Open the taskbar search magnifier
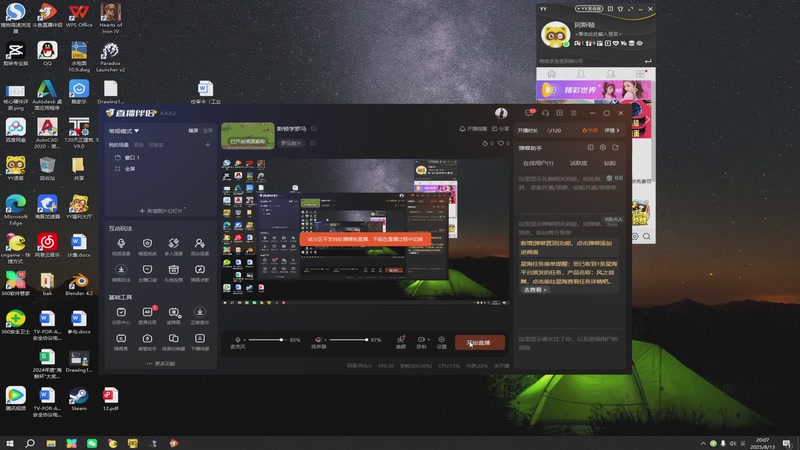 (x=30, y=443)
